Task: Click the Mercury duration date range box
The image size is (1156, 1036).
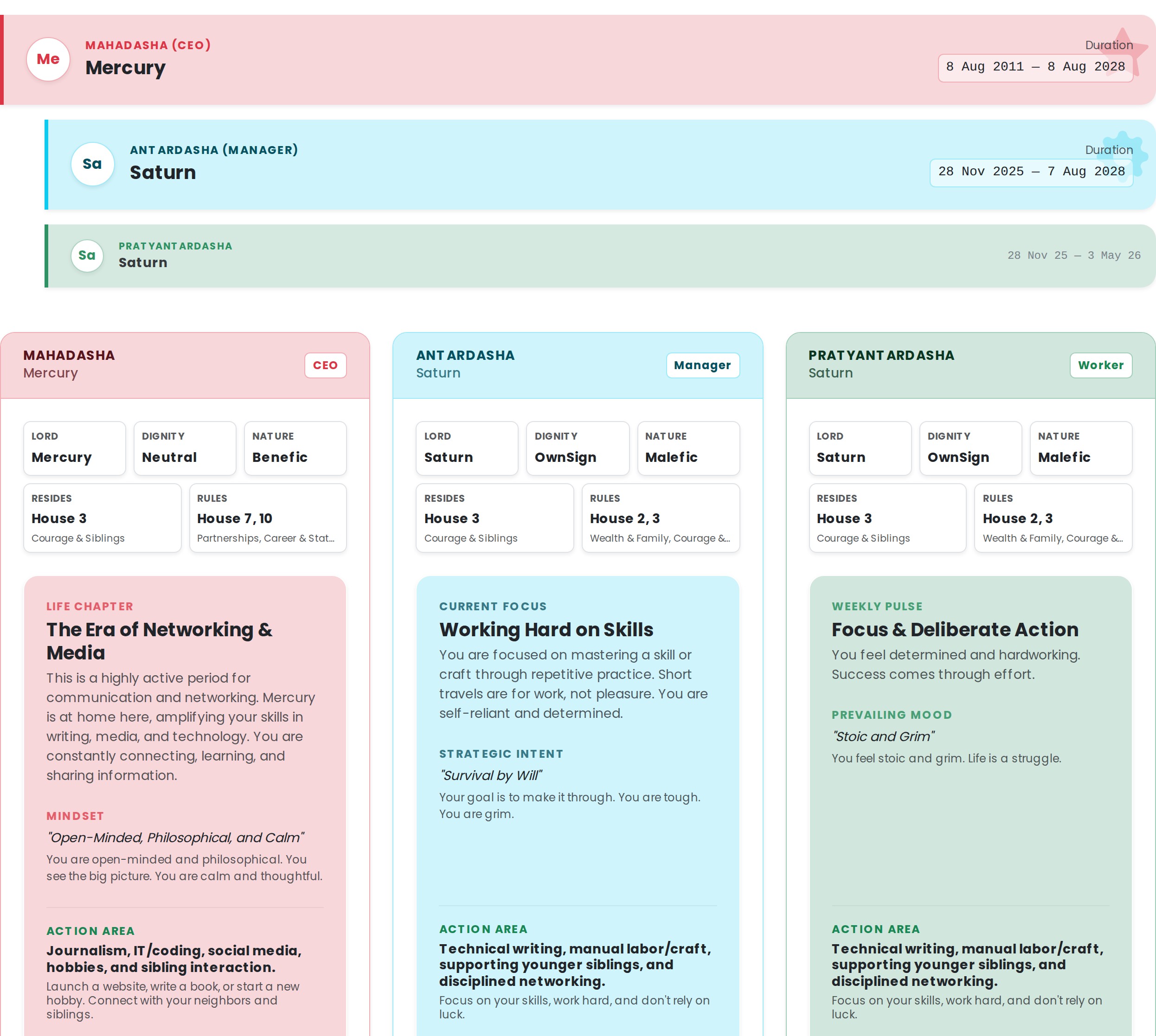Action: 1035,68
